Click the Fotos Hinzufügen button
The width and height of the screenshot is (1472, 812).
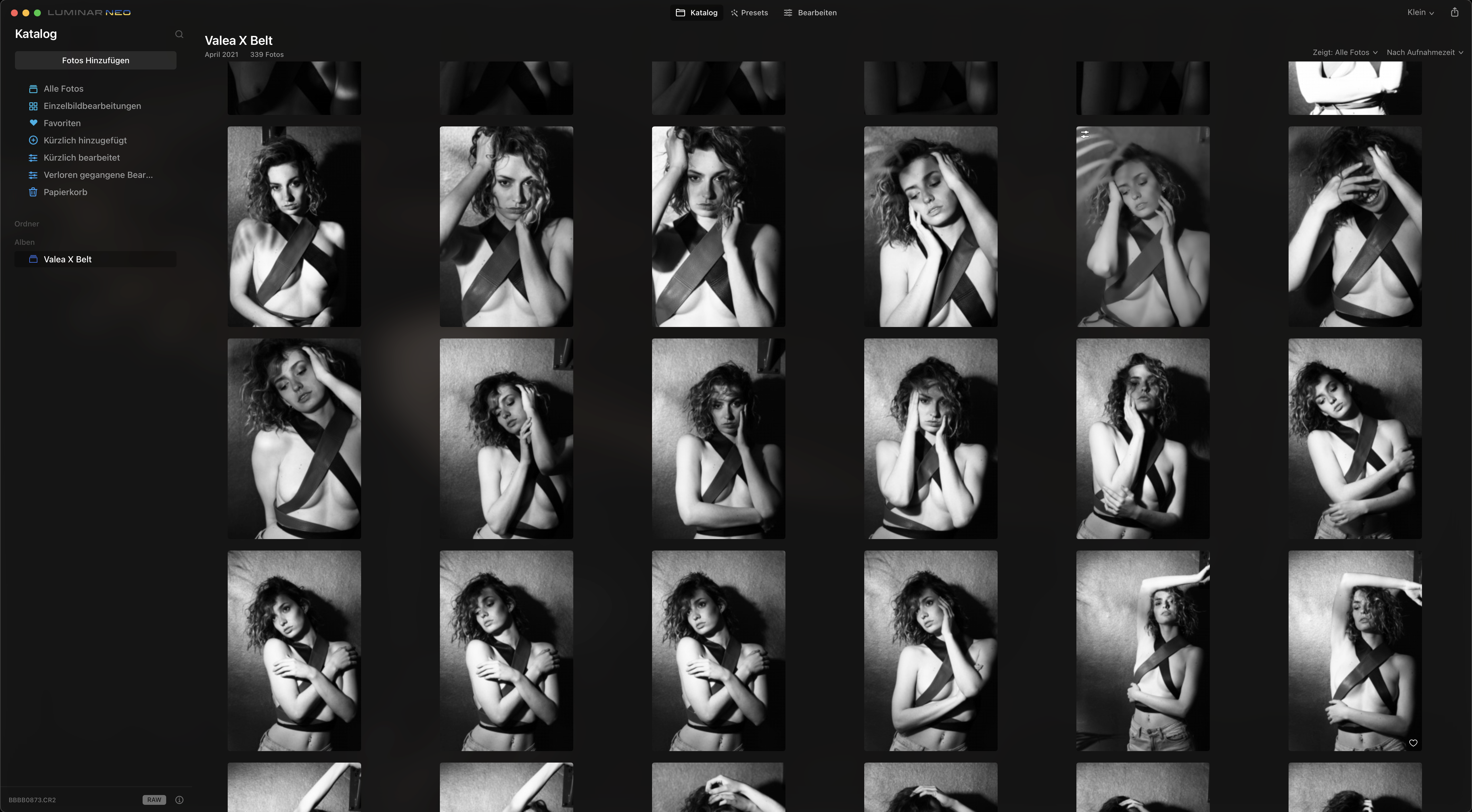click(x=95, y=61)
